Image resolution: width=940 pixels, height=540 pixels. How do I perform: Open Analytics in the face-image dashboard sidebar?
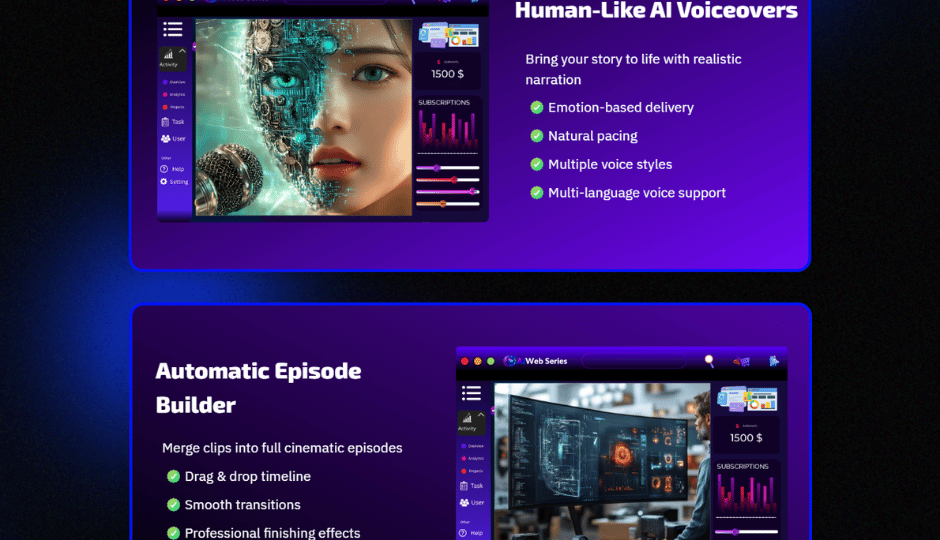tap(174, 95)
